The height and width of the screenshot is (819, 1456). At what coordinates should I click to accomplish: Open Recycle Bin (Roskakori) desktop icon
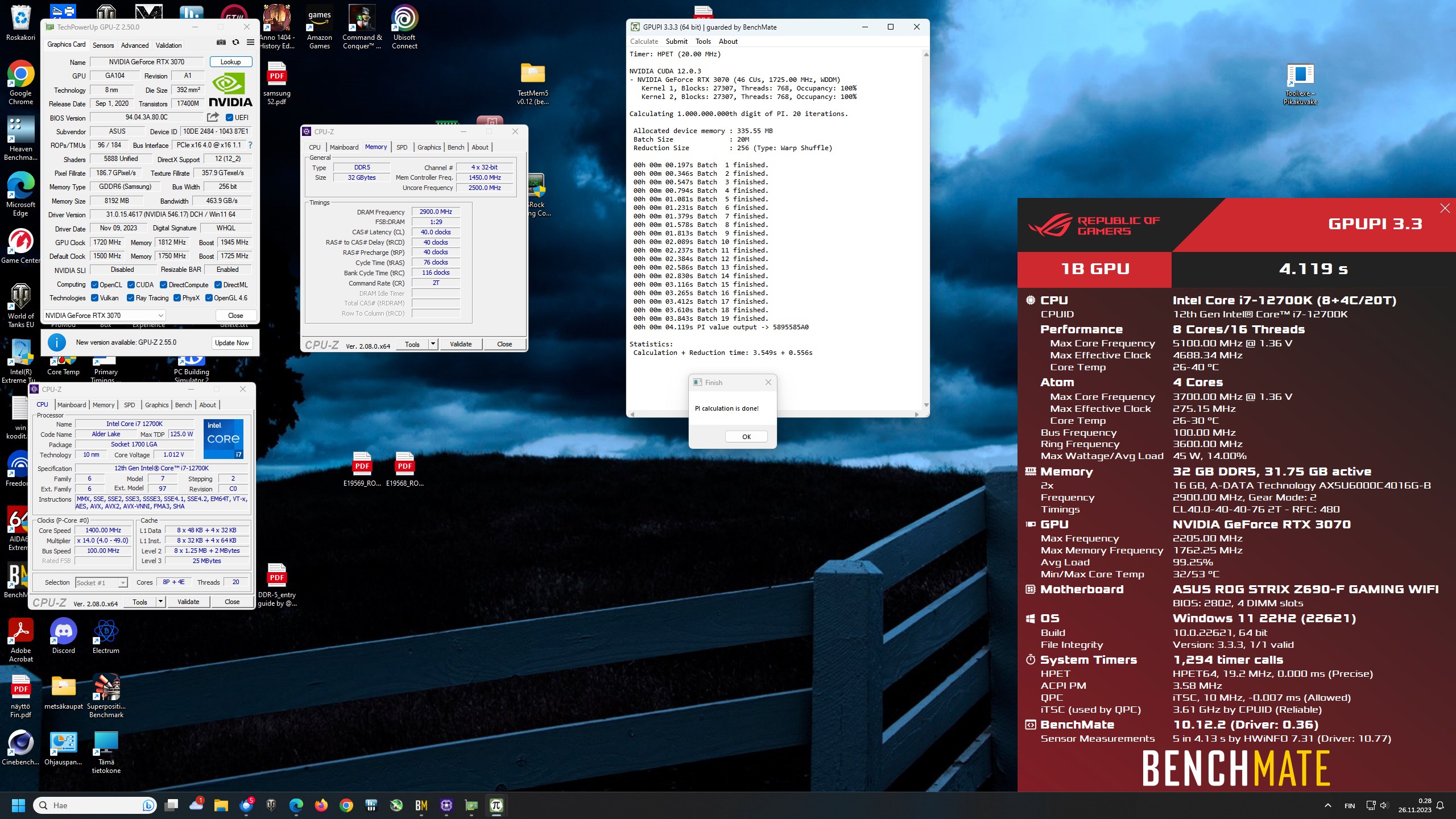pyautogui.click(x=21, y=23)
